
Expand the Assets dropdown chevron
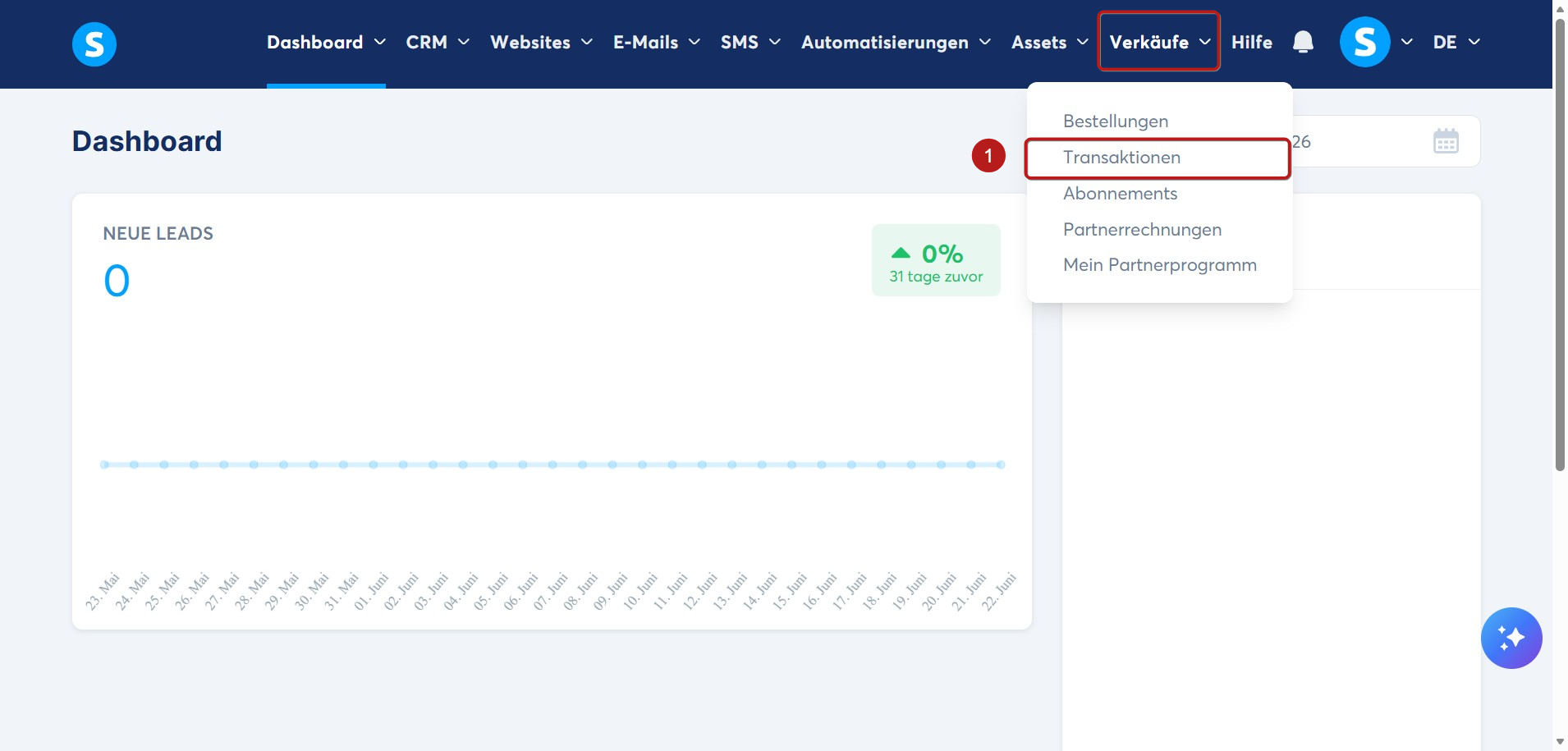click(x=1083, y=42)
